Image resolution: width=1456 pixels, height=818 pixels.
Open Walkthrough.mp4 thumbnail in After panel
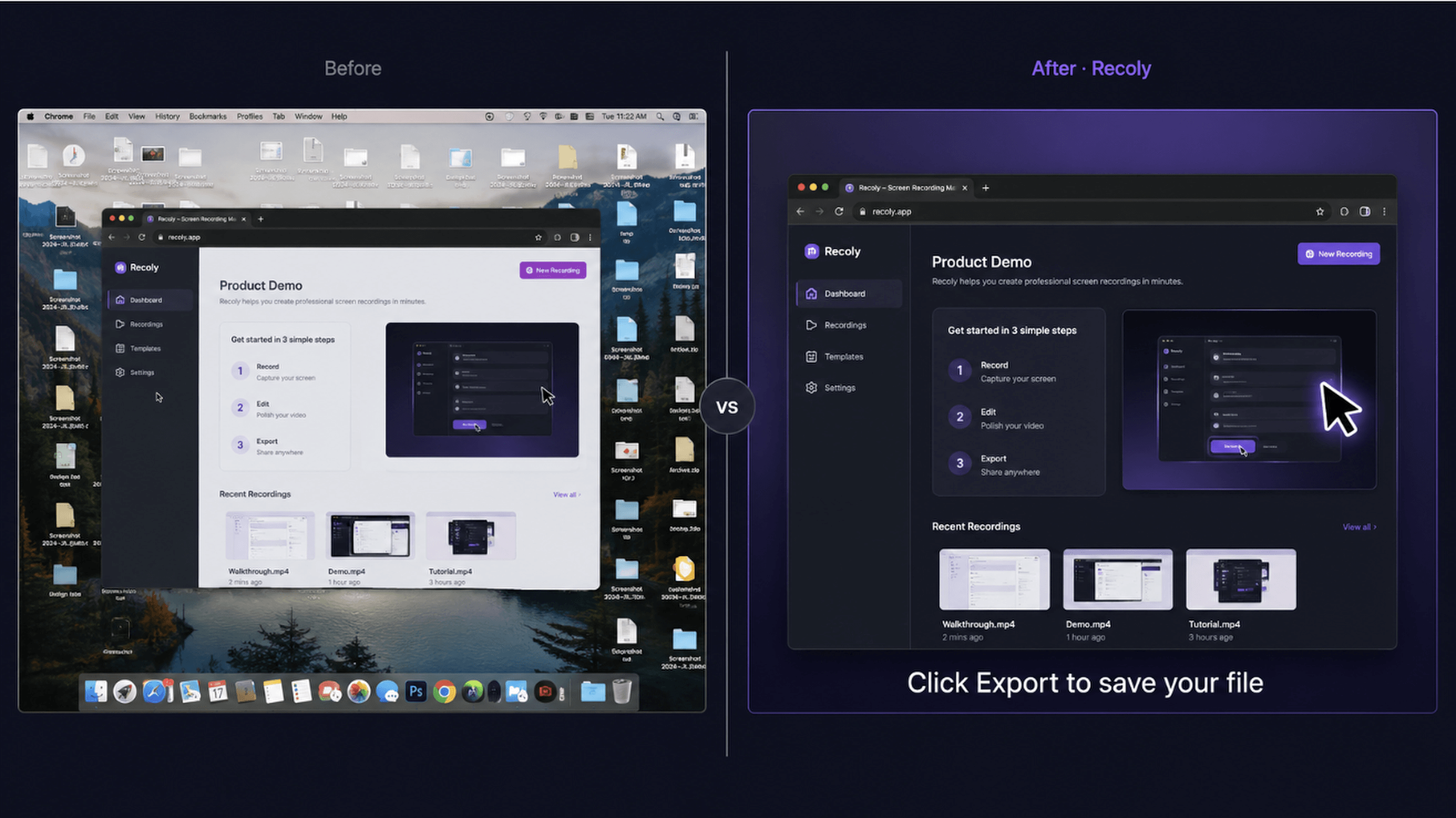coord(994,579)
